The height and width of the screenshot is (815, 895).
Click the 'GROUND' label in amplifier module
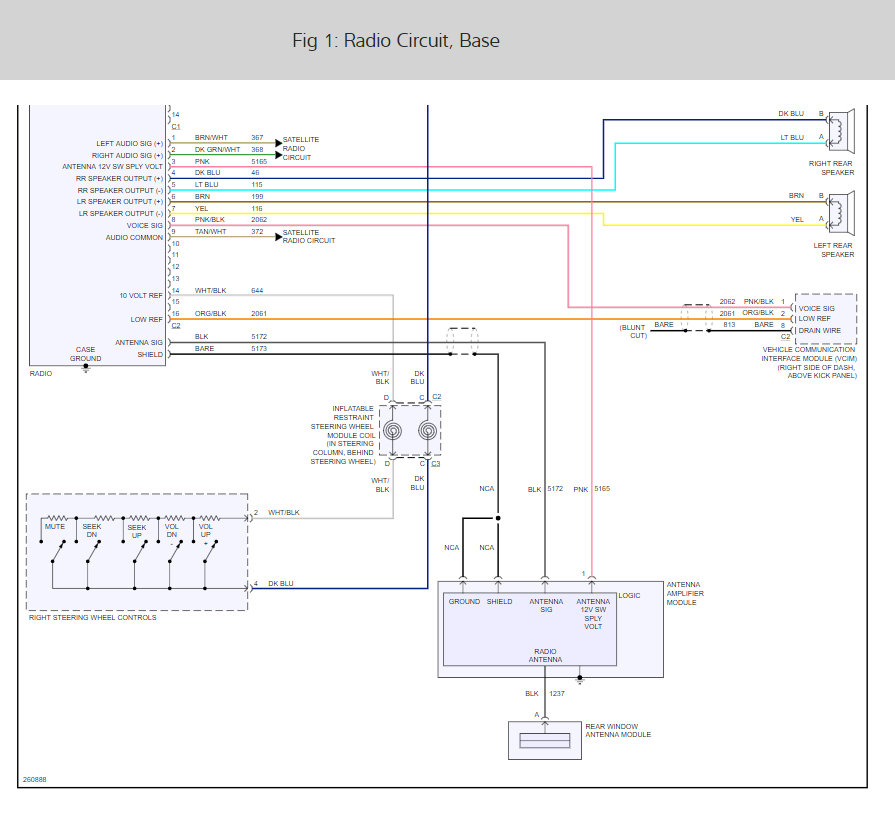(x=464, y=602)
